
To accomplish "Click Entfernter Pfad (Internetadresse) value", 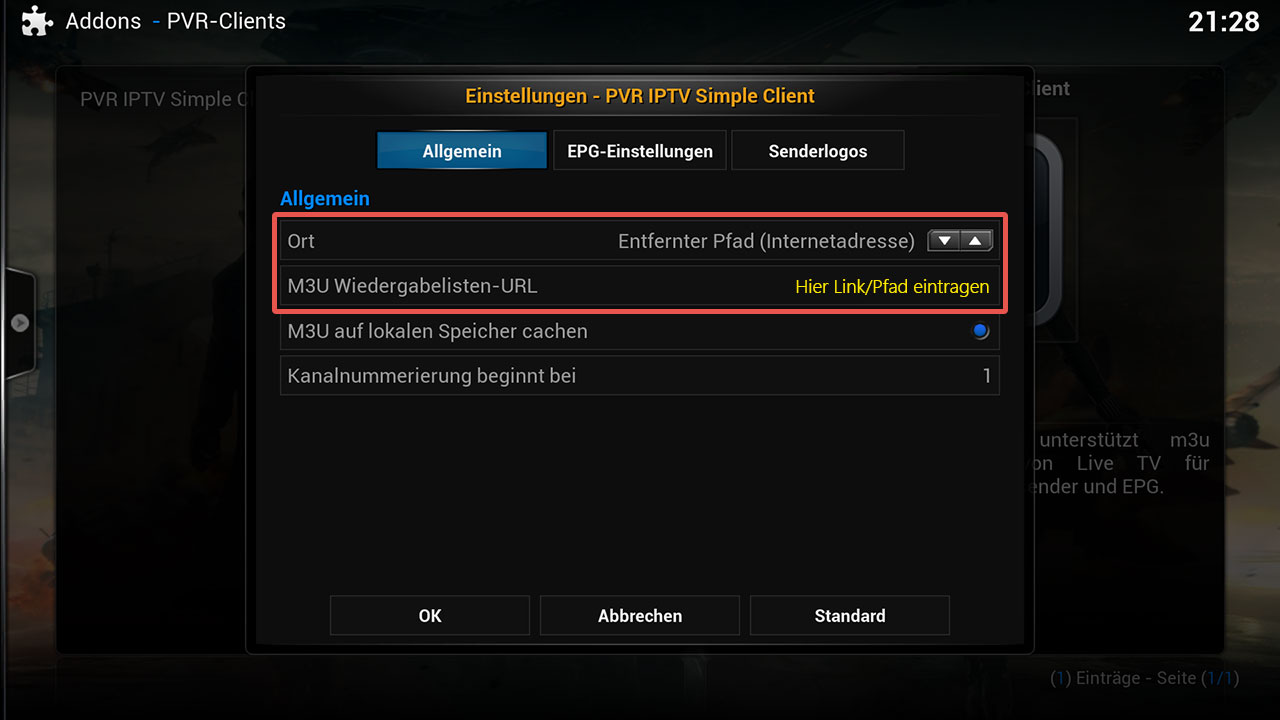I will click(766, 241).
